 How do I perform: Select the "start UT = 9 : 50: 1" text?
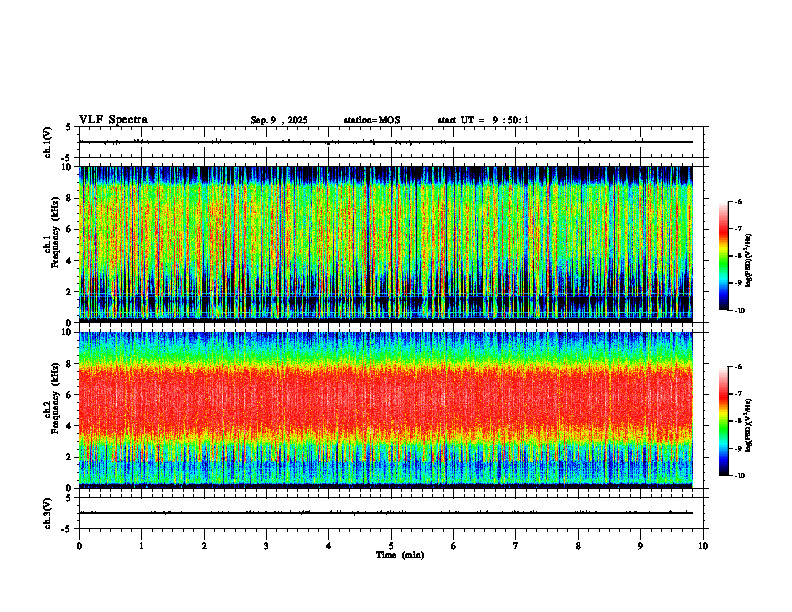tap(483, 120)
